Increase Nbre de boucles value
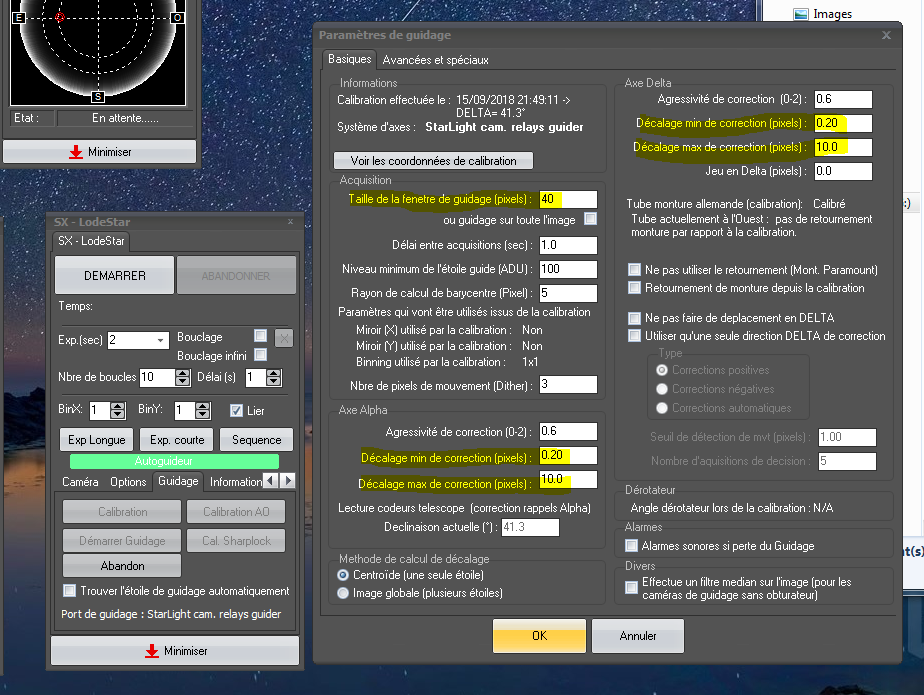Screen dimensions: 924x695 click(183, 373)
